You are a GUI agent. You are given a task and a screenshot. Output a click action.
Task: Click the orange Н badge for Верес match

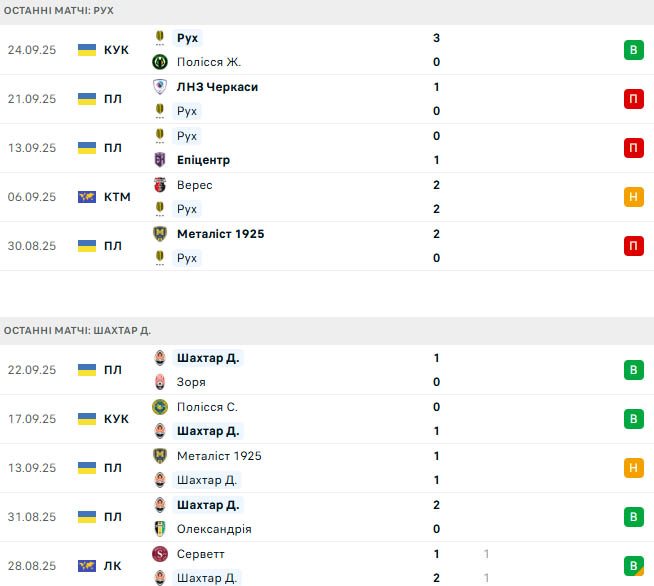pos(634,197)
